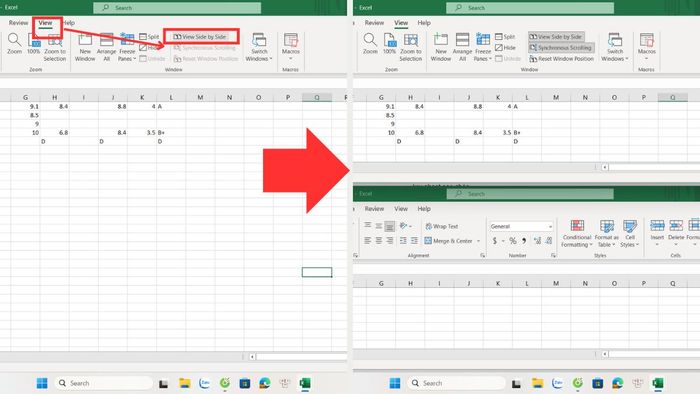Open Help tab in top-right Excel window
The width and height of the screenshot is (700, 394).
424,23
